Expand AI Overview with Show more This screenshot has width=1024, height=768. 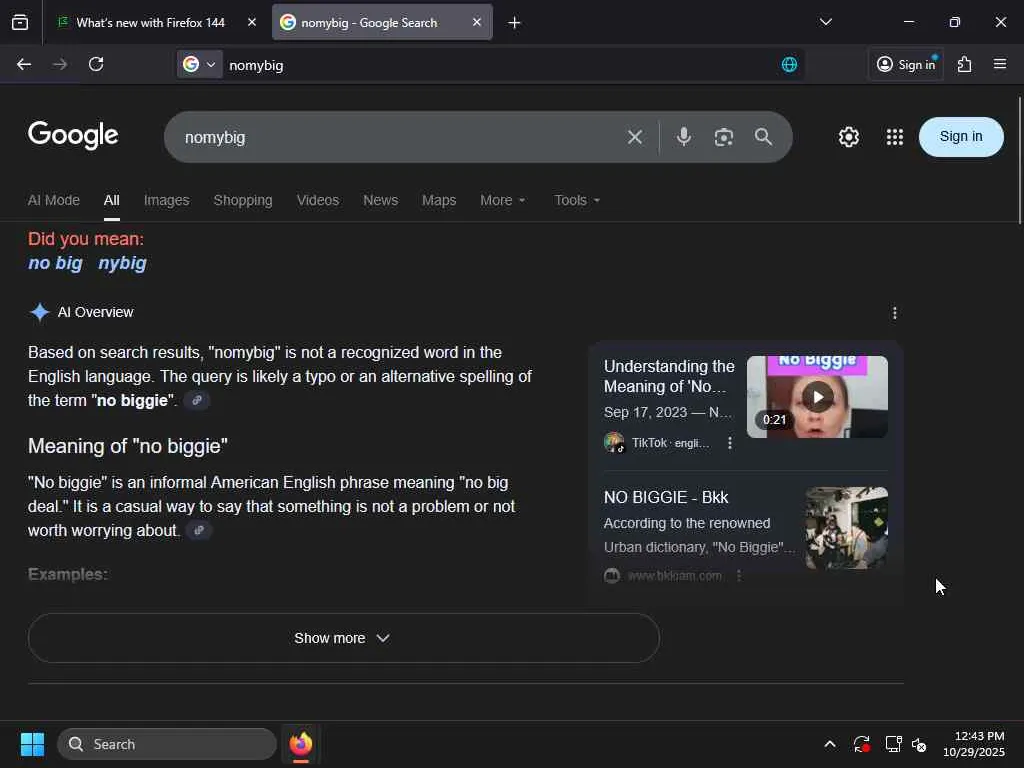click(x=344, y=638)
